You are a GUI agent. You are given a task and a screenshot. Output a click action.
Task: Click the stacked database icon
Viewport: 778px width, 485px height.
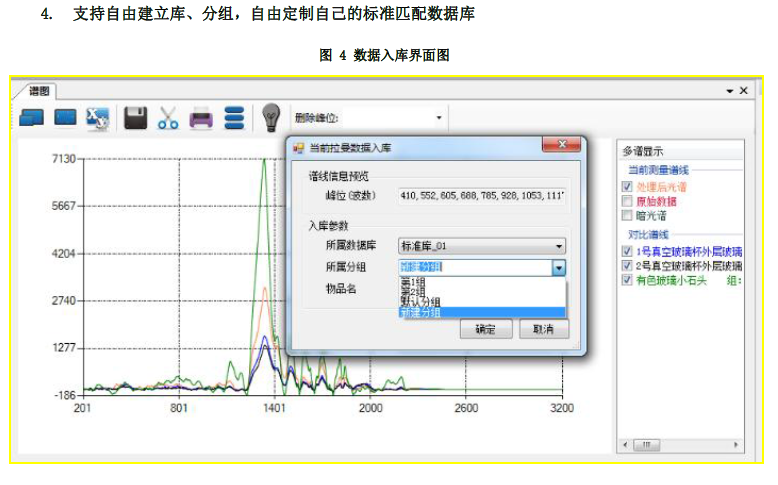(x=234, y=118)
